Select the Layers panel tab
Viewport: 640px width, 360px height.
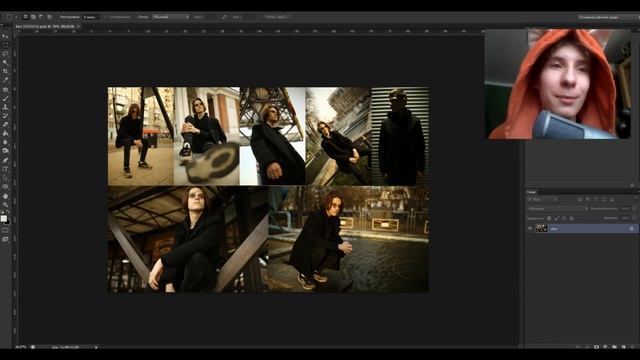pos(531,192)
